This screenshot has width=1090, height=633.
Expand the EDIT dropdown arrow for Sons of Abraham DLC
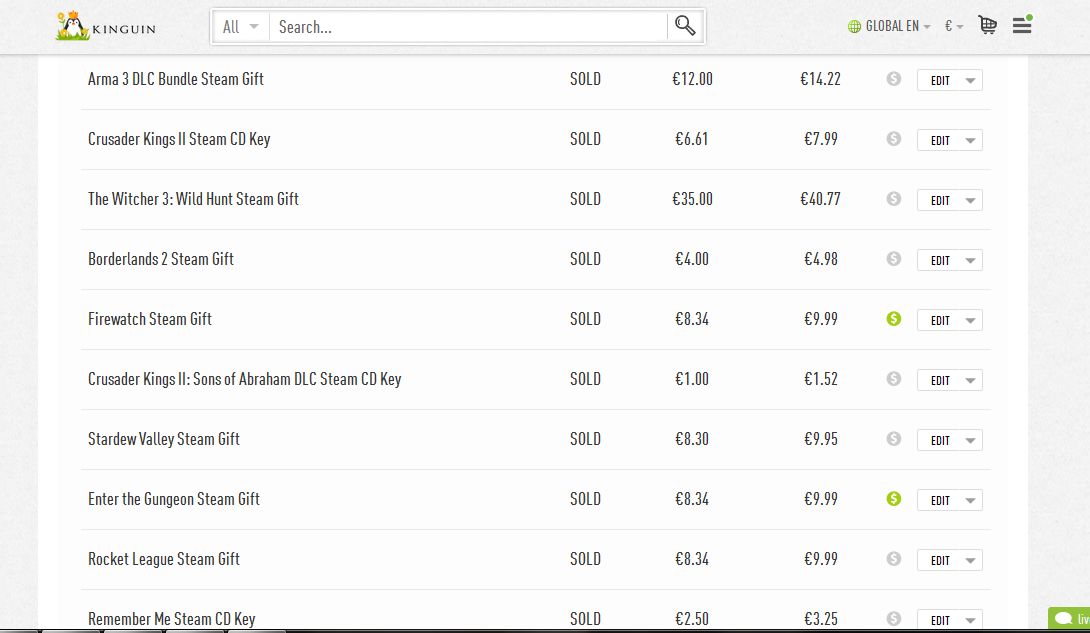(x=970, y=380)
